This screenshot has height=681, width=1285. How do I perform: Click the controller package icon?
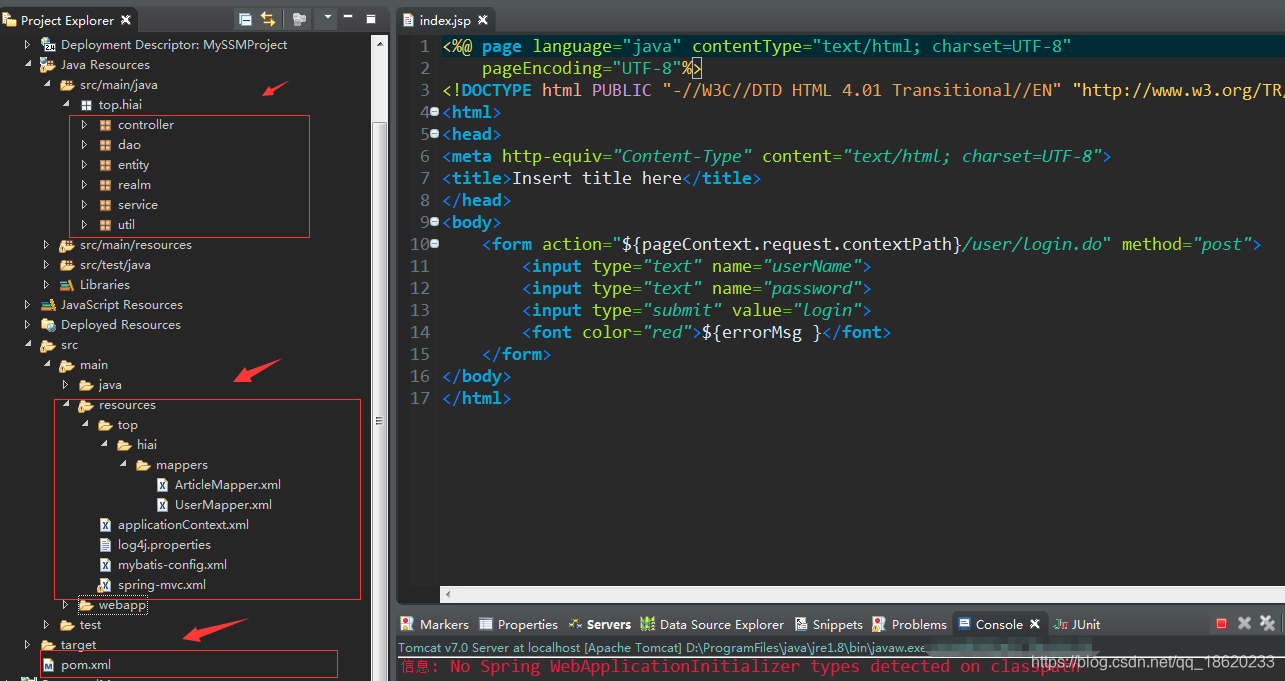click(105, 125)
